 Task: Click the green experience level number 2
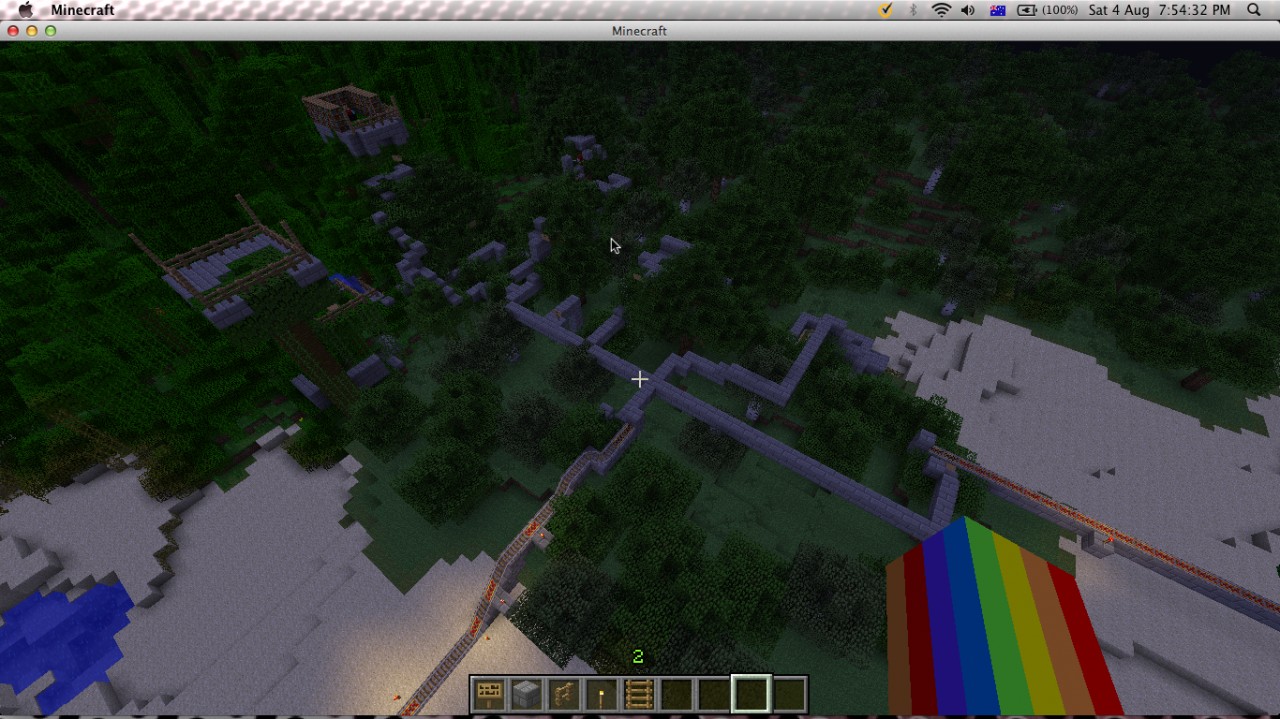click(637, 656)
